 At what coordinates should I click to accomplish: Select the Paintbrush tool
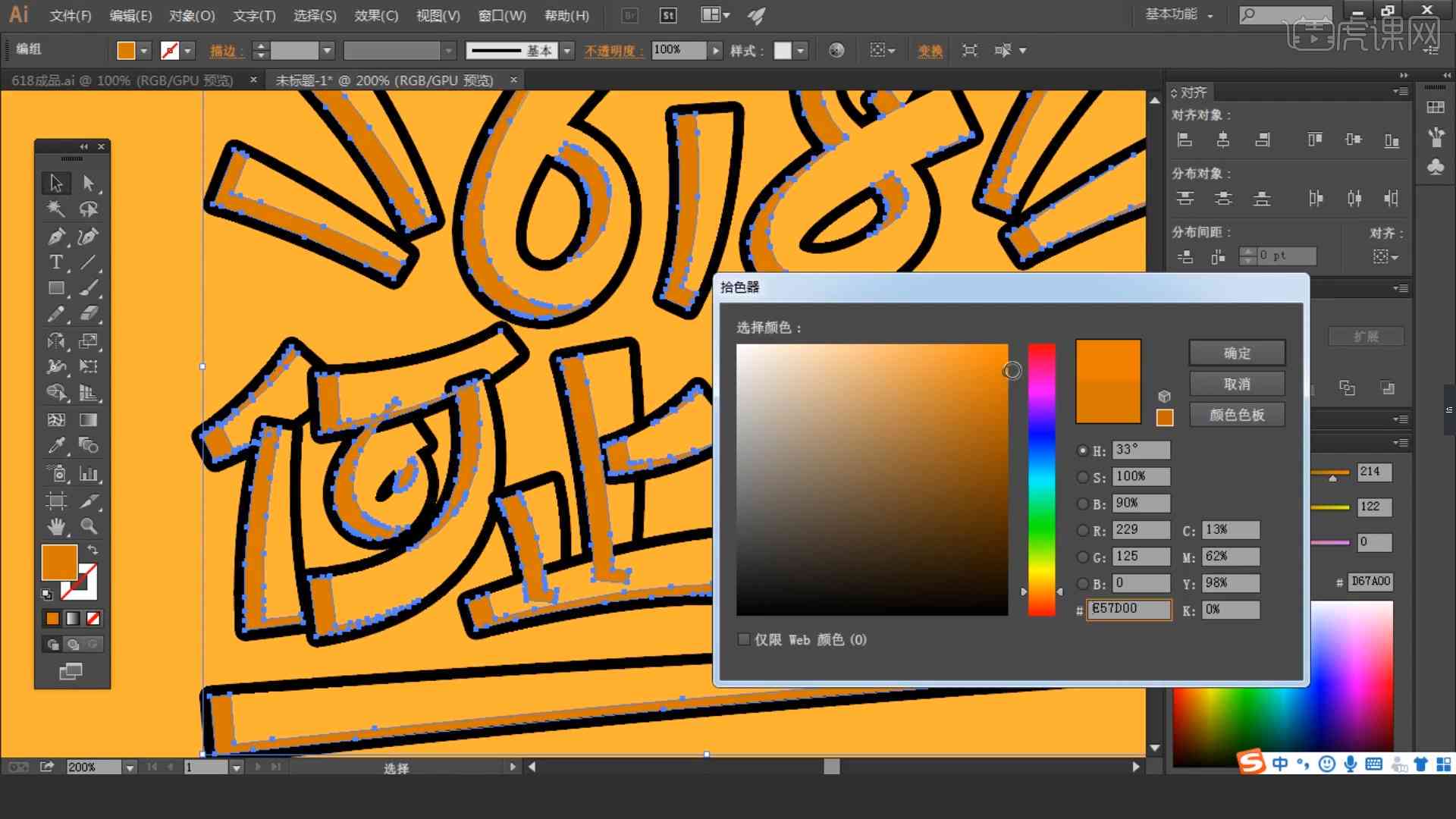coord(89,288)
